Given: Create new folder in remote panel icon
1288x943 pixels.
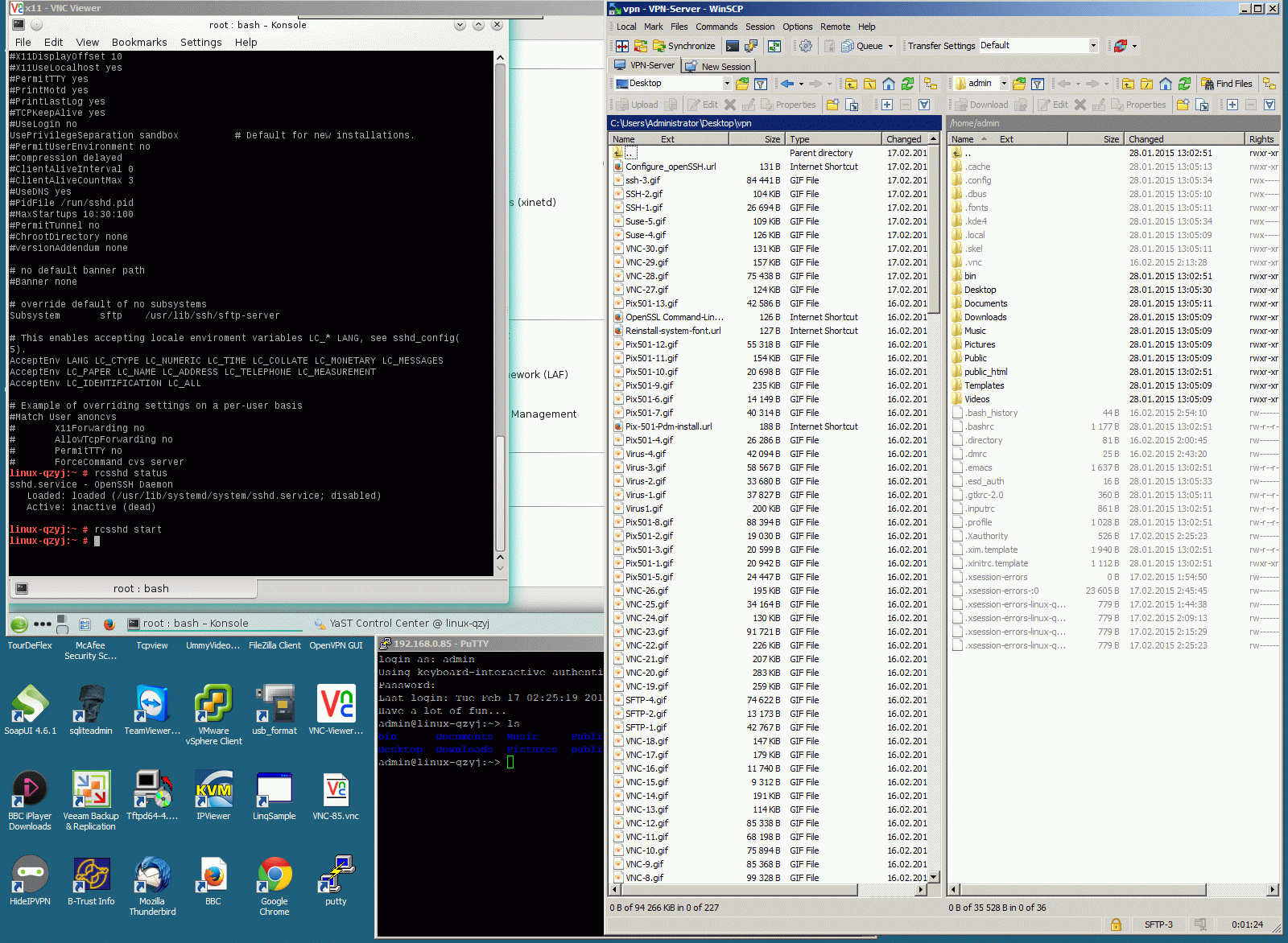Looking at the screenshot, I should click(x=1183, y=105).
